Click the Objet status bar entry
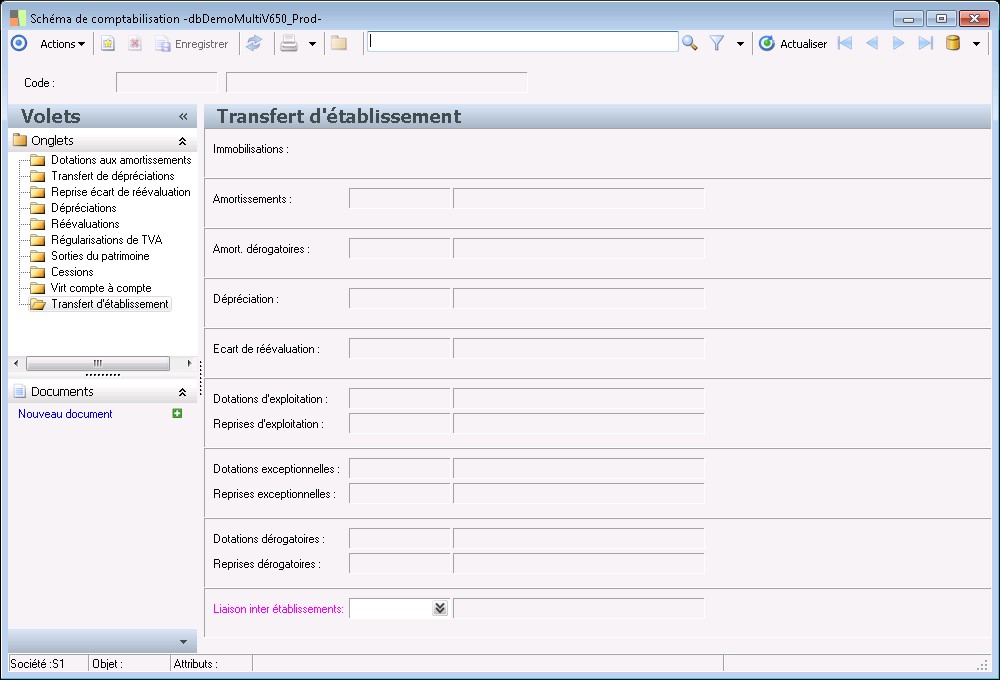 click(x=107, y=664)
